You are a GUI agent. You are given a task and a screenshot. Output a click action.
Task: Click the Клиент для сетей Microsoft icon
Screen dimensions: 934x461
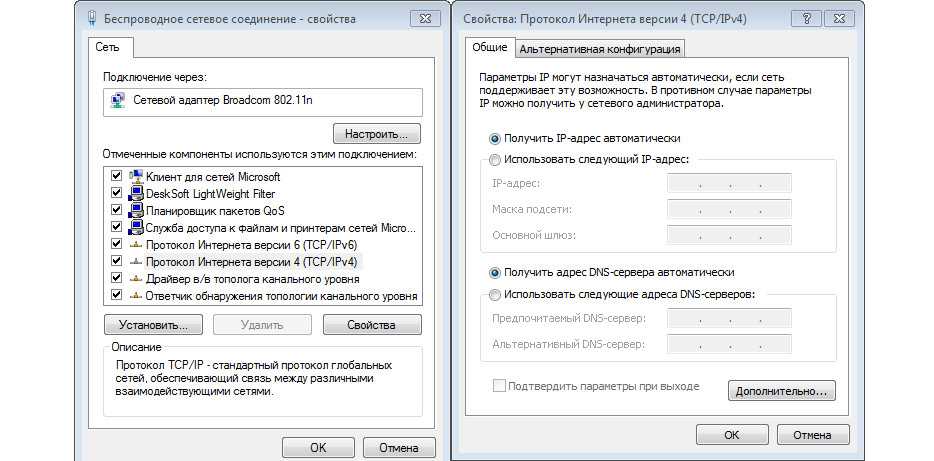pos(136,176)
